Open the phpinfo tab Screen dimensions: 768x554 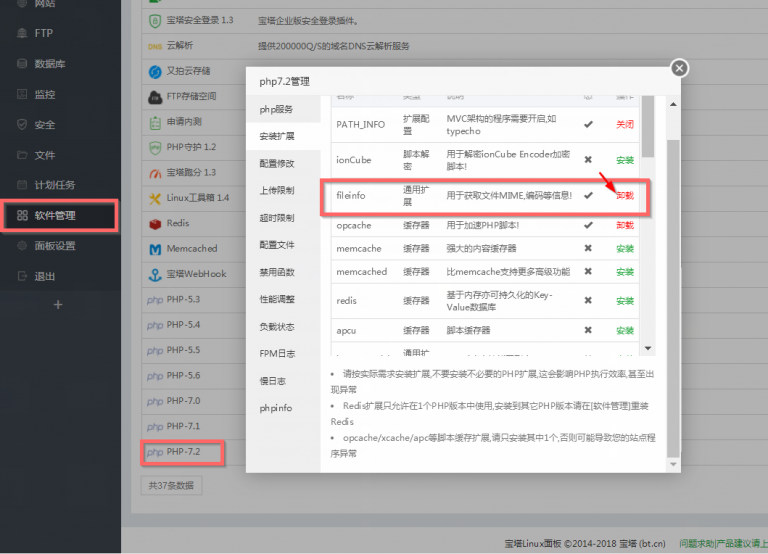pyautogui.click(x=277, y=408)
